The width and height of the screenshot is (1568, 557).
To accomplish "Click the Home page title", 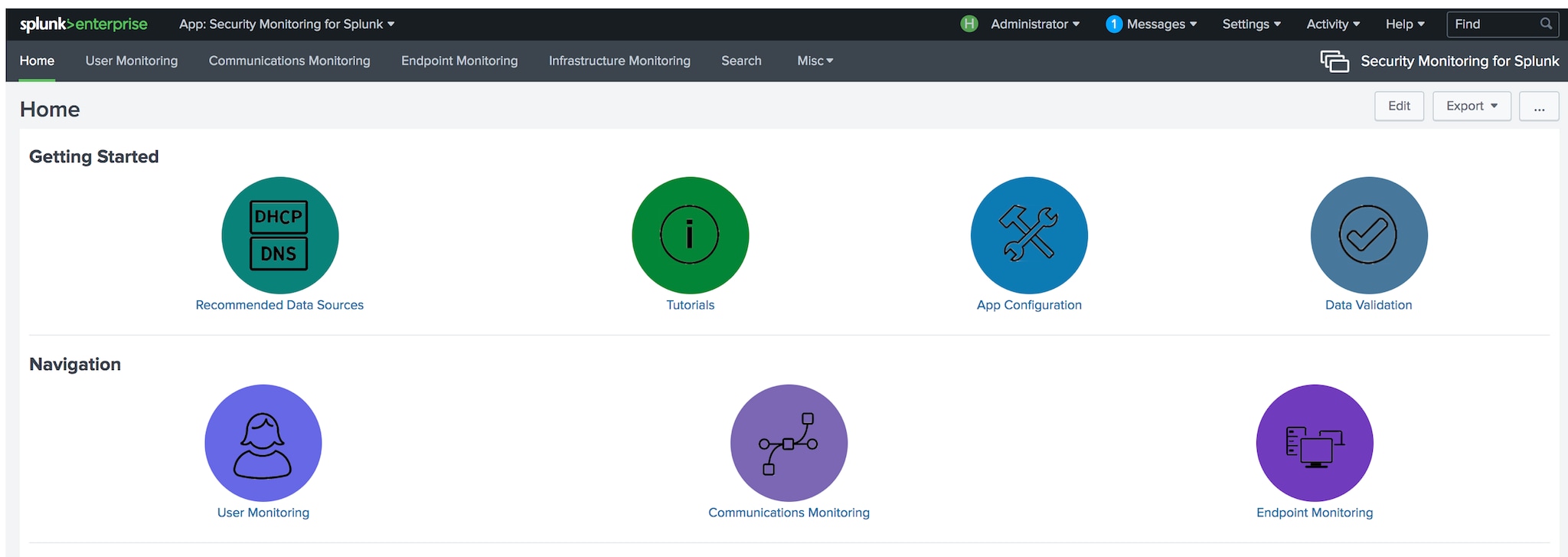I will click(x=50, y=109).
